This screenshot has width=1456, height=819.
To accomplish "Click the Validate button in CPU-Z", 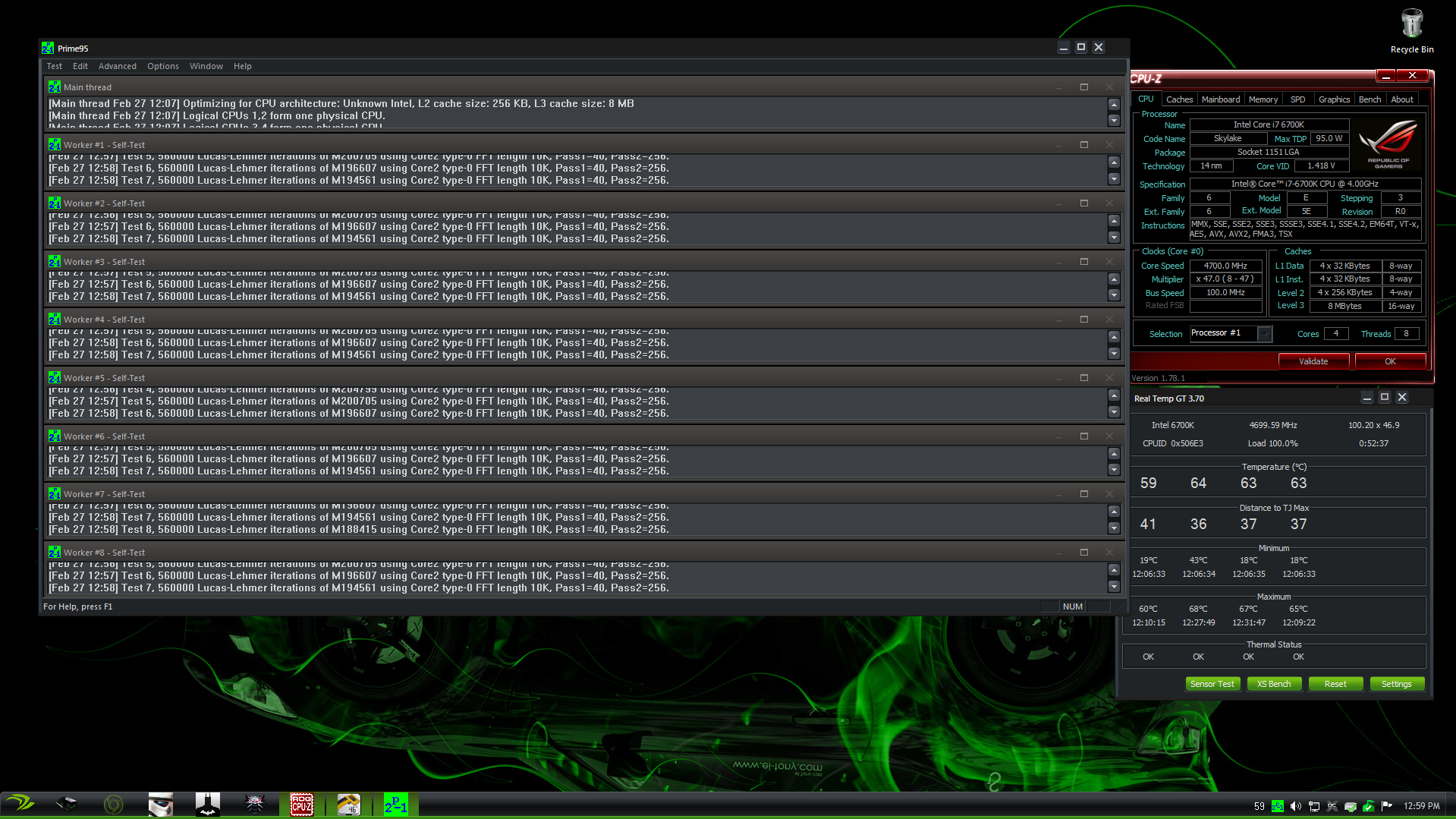I will click(x=1313, y=361).
